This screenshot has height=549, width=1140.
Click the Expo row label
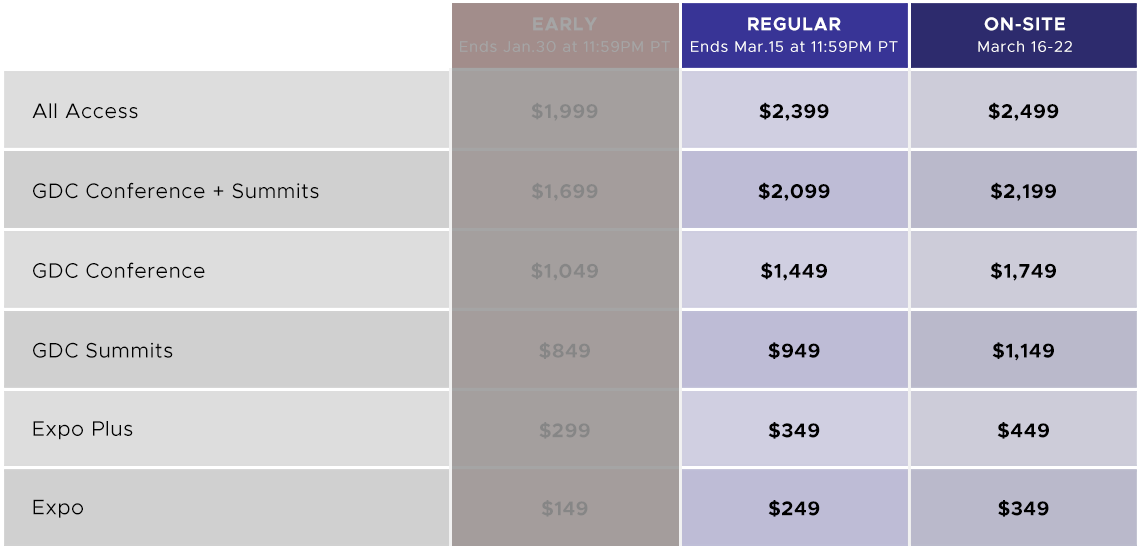[x=58, y=508]
